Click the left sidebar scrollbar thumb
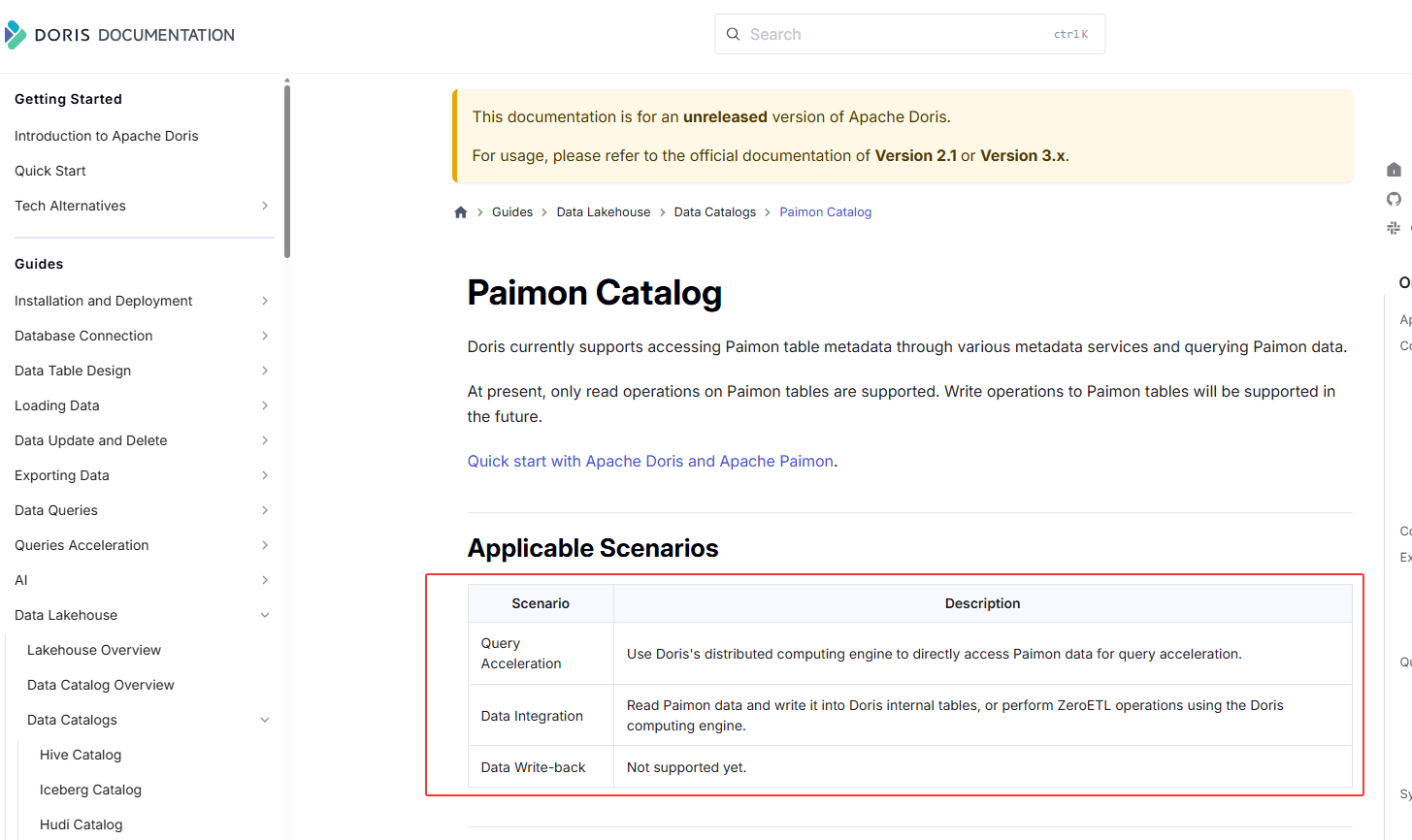The image size is (1412, 840). point(287,171)
